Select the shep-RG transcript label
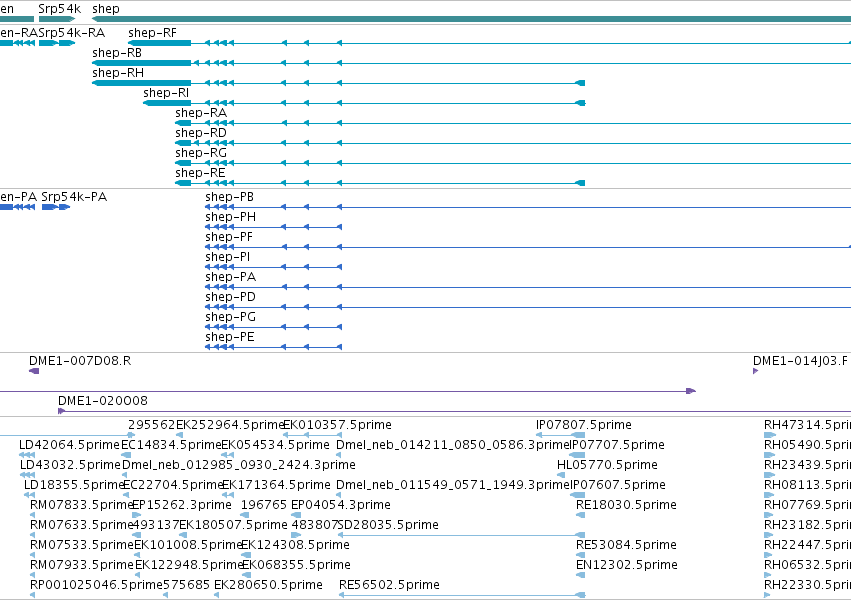 [201, 153]
